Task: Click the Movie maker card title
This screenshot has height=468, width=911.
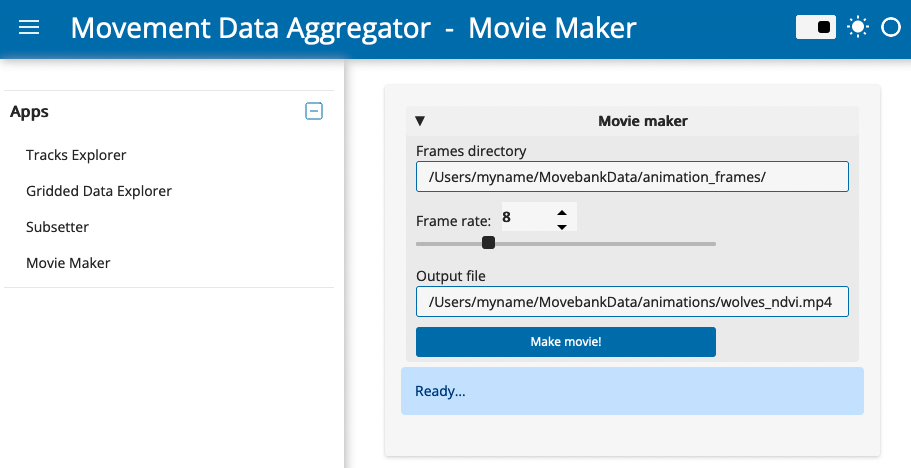Action: 643,121
